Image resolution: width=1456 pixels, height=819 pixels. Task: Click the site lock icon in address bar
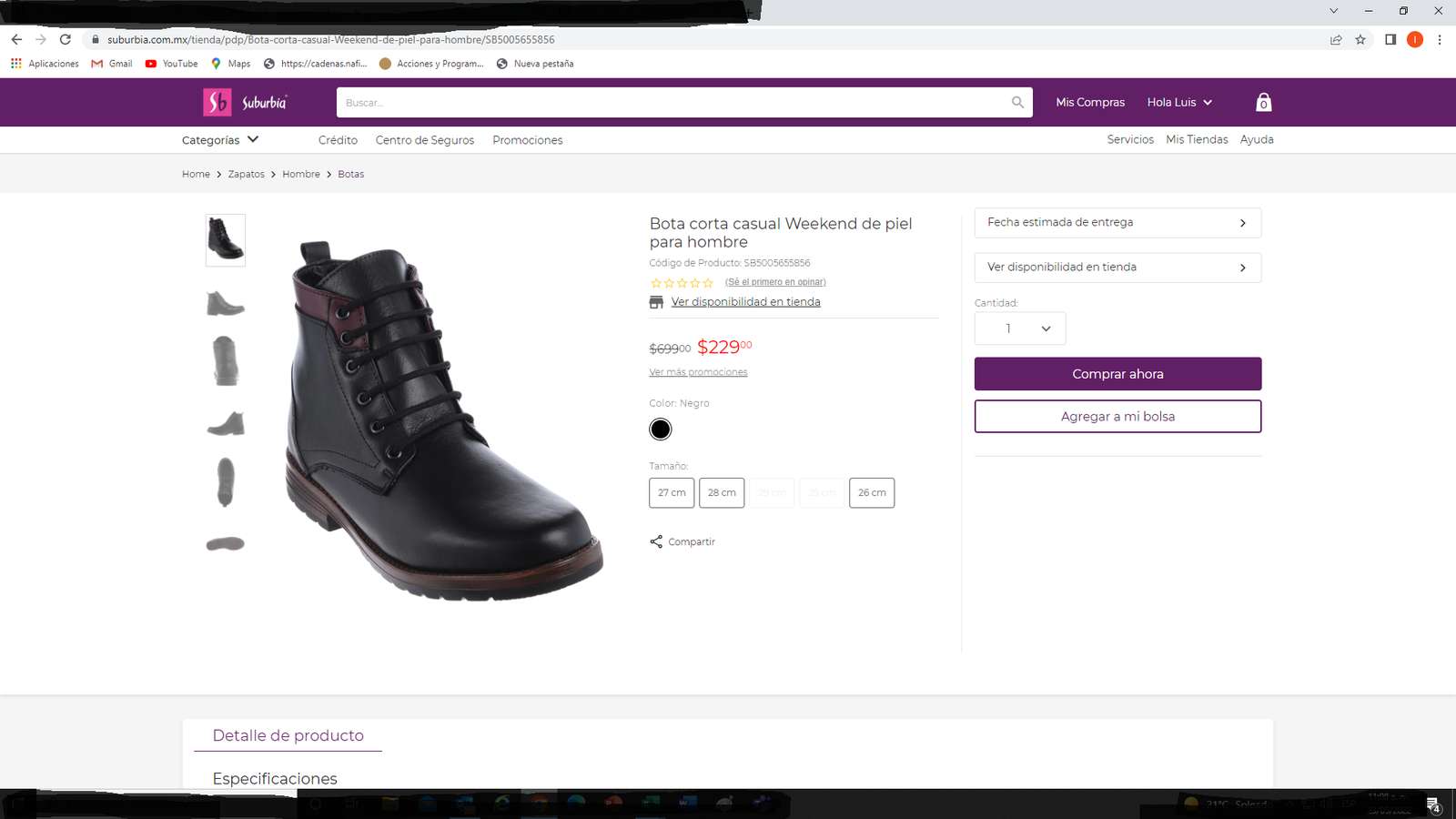[x=95, y=39]
